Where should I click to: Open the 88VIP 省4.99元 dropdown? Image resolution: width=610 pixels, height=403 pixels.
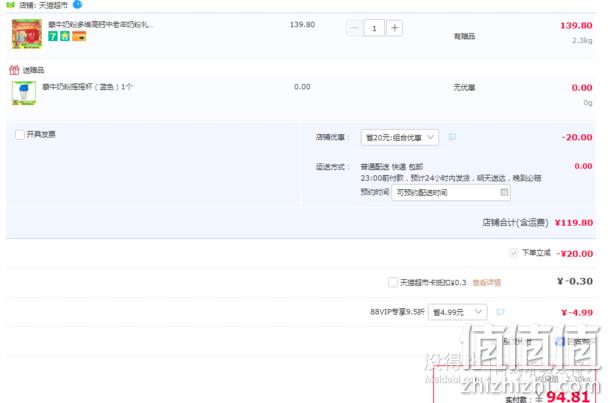click(458, 312)
